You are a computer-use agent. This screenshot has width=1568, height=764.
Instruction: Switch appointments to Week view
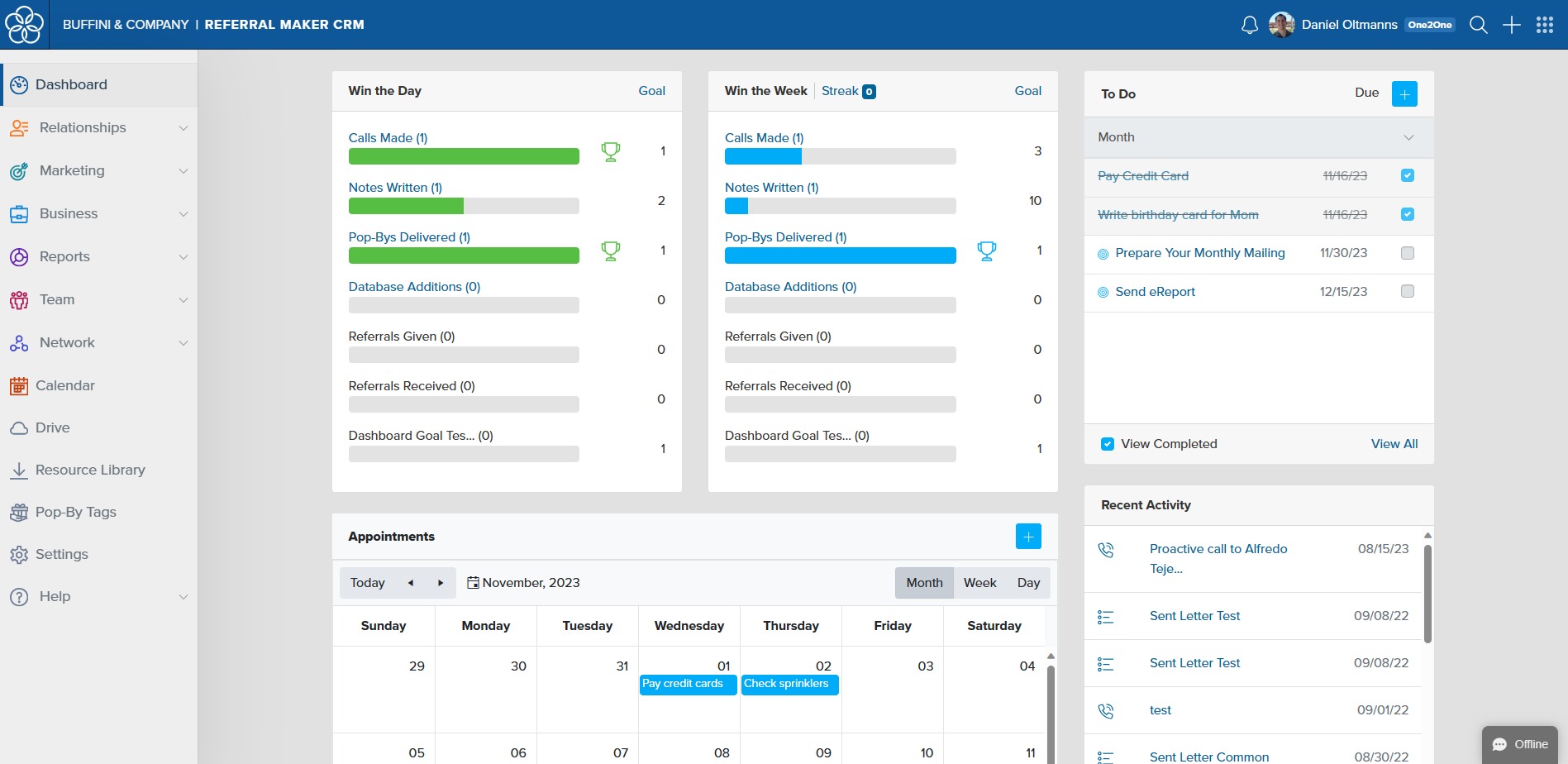[x=980, y=583]
